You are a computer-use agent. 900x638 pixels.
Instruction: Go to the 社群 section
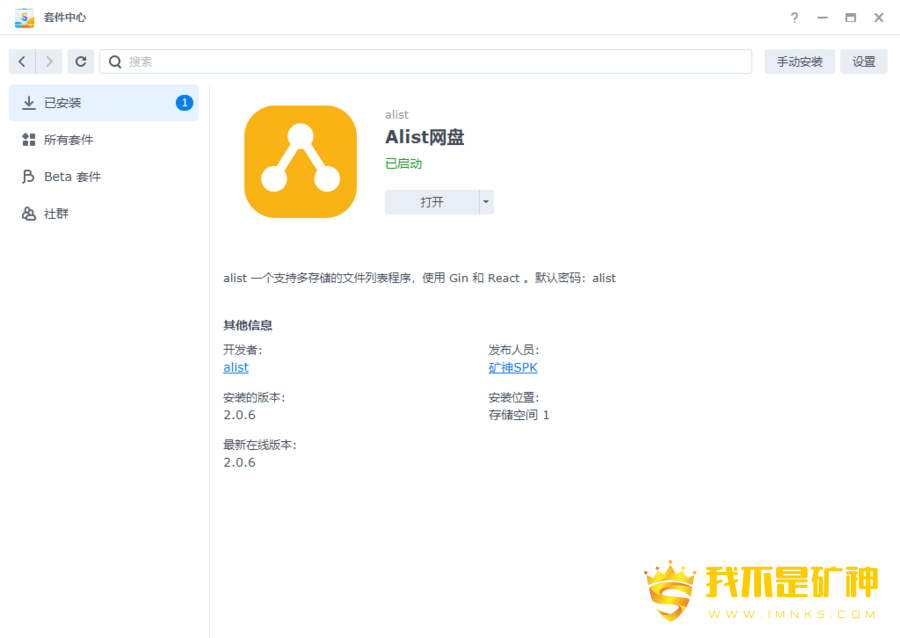click(x=104, y=213)
